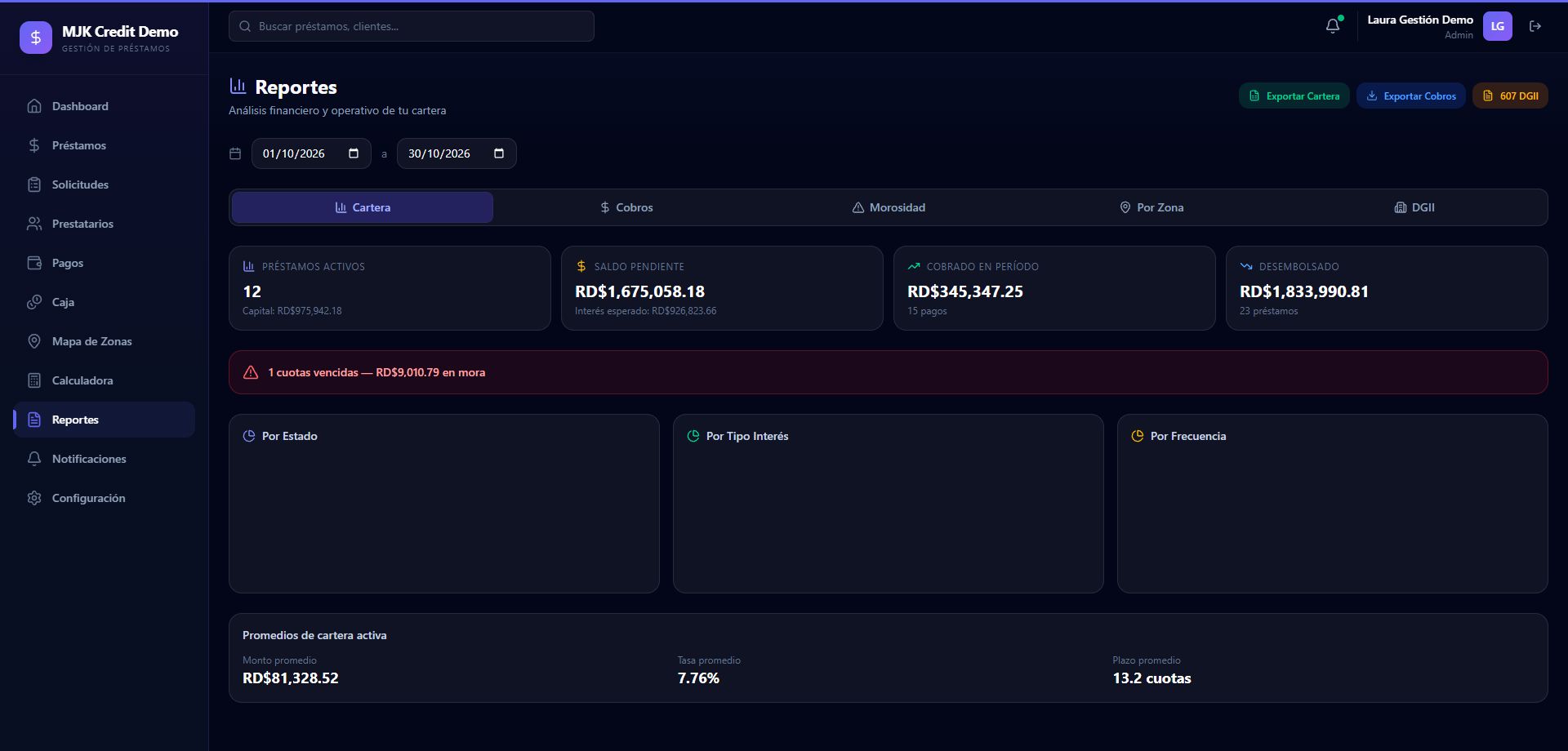Open Préstamos in the sidebar

tap(105, 145)
